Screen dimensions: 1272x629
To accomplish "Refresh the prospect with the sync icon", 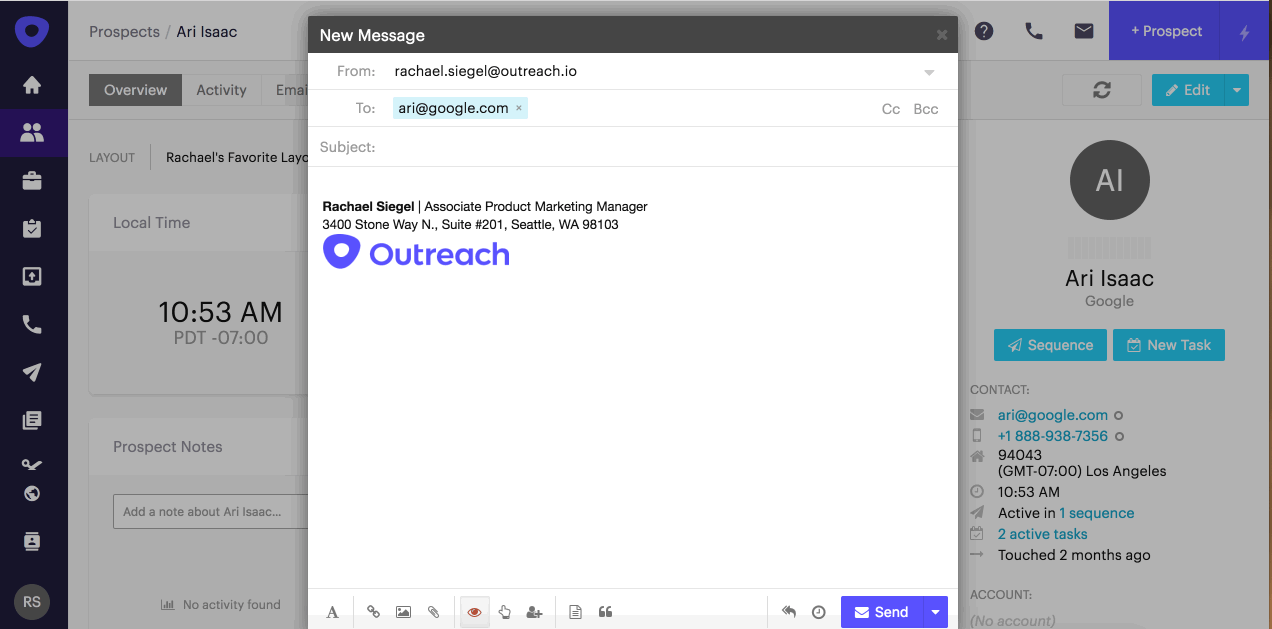I will point(1101,89).
